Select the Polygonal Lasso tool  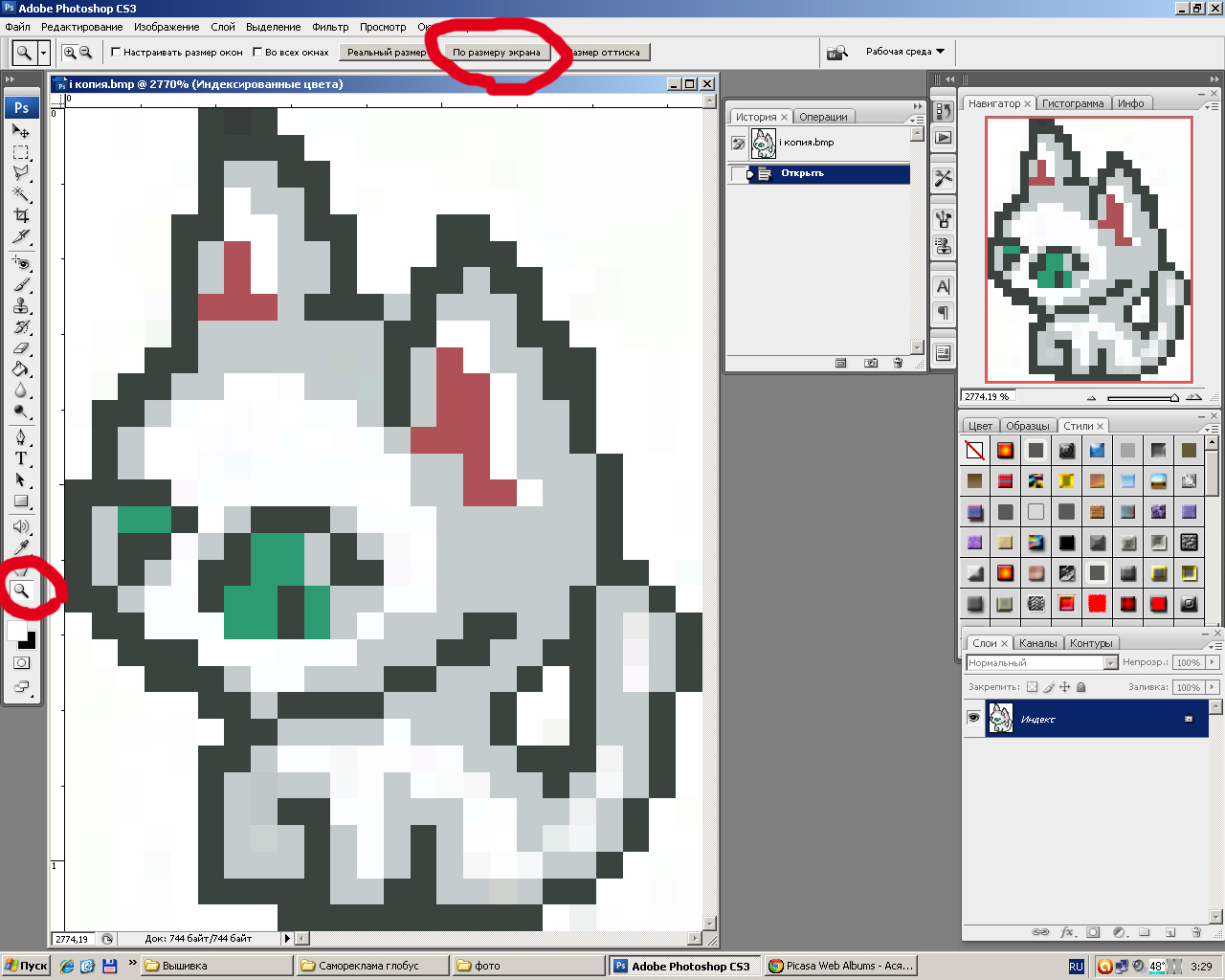21,173
